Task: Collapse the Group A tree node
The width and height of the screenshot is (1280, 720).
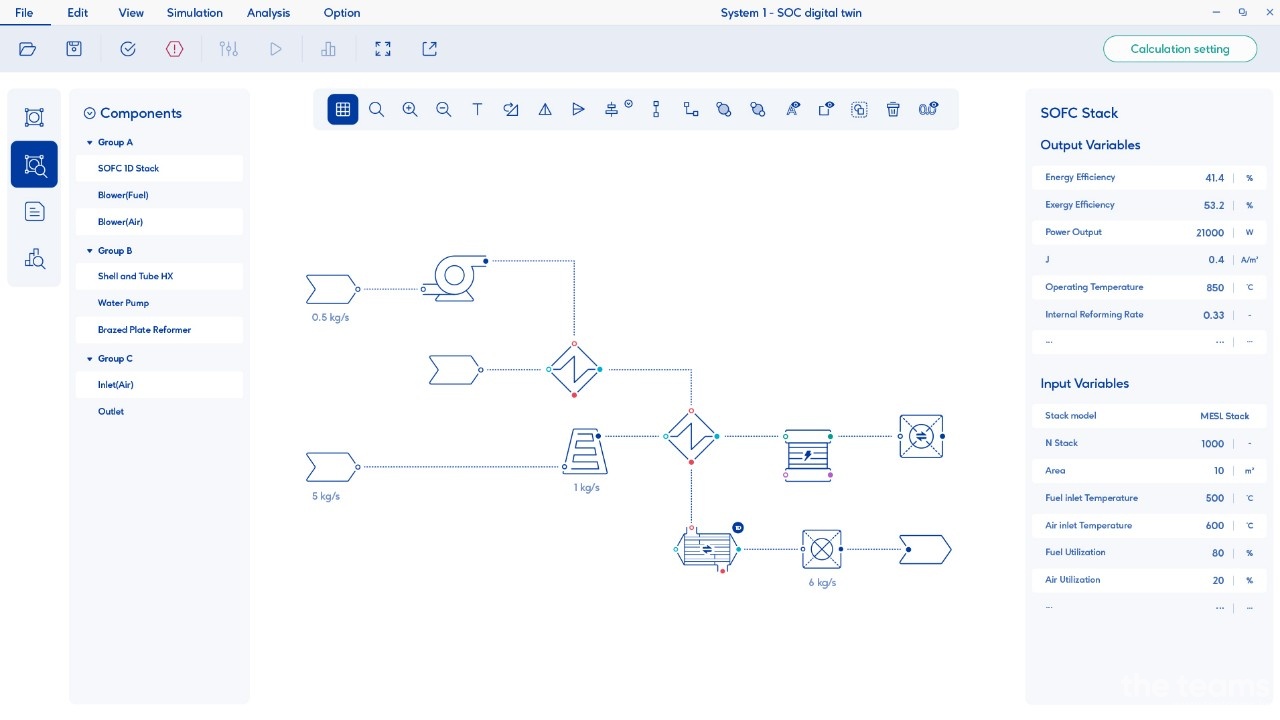Action: (x=90, y=143)
